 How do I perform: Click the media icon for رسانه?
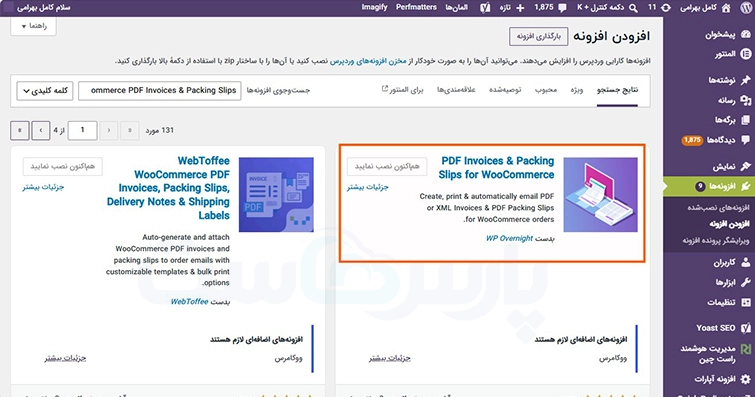746,100
